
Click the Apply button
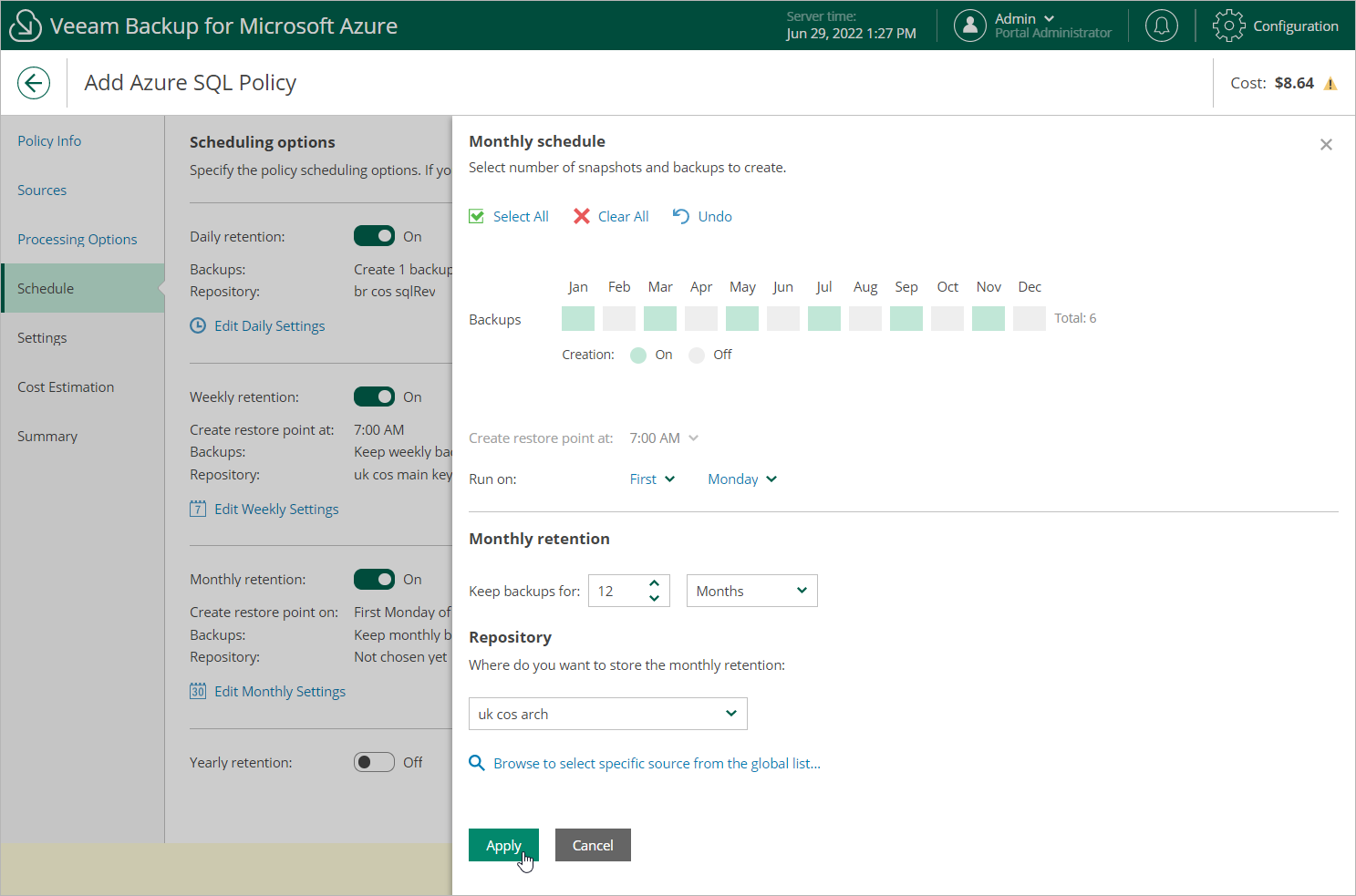(x=503, y=845)
